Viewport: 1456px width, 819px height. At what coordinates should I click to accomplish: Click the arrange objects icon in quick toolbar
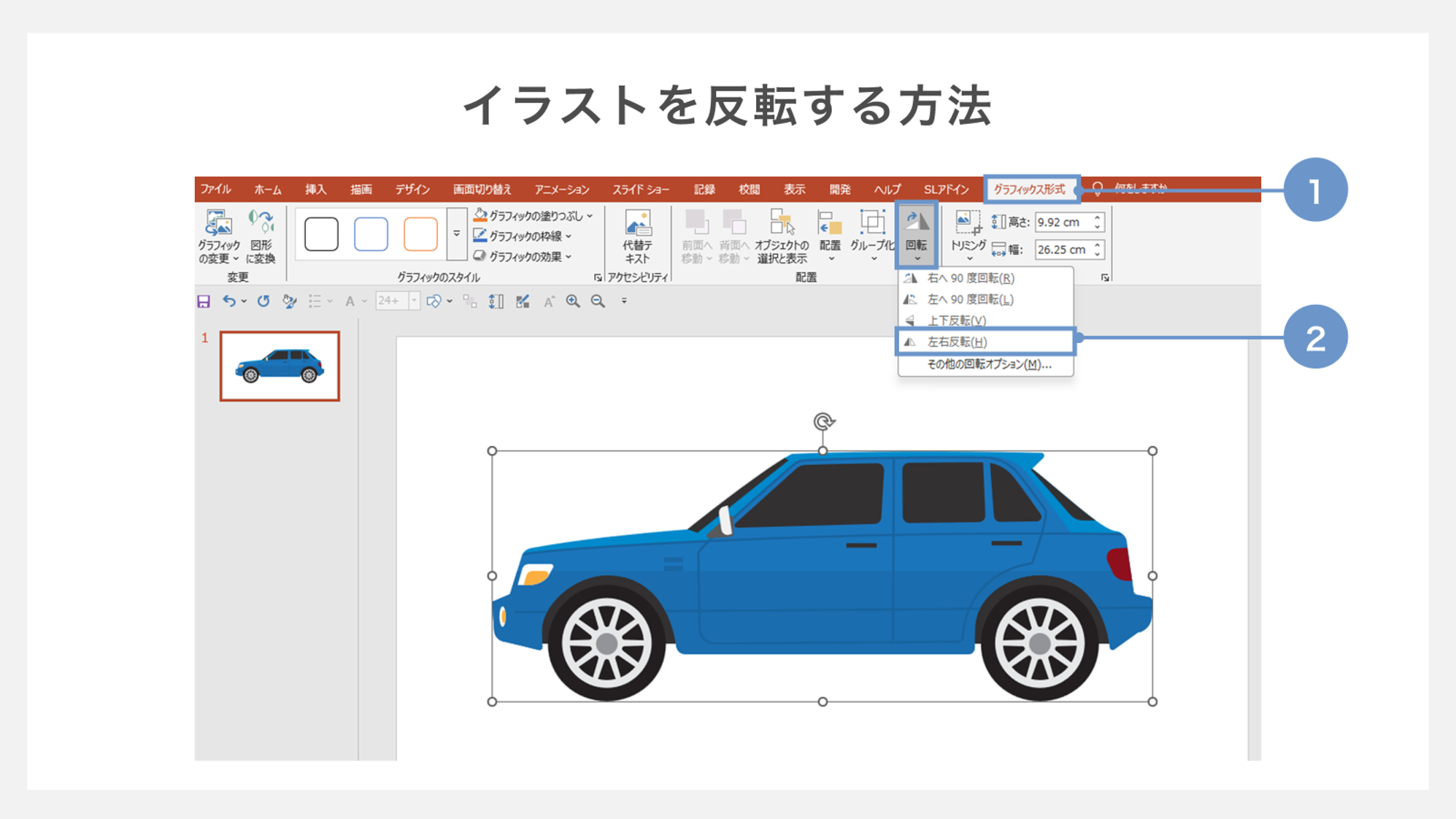[x=470, y=301]
